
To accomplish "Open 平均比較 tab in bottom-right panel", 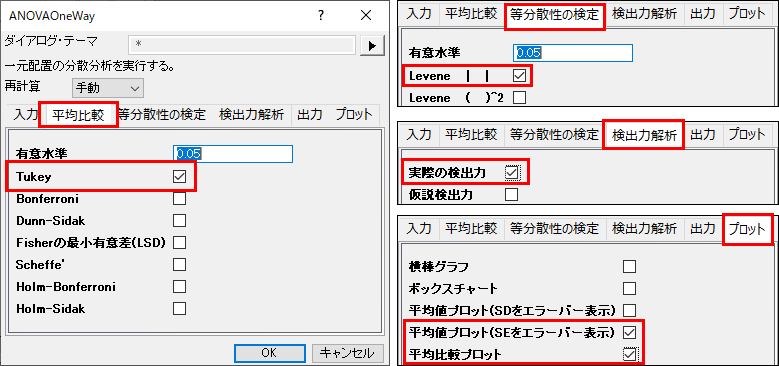I will (x=470, y=229).
